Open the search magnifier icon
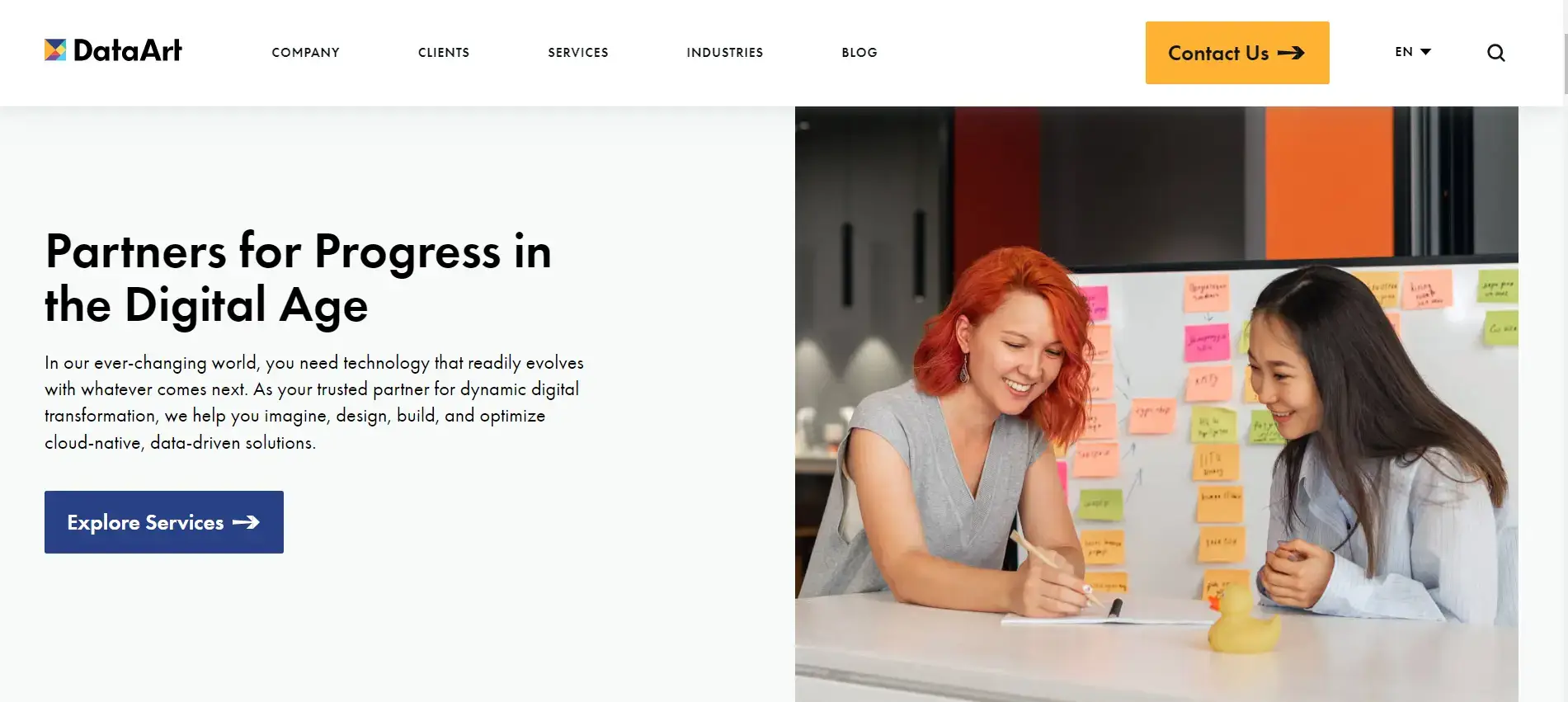 coord(1495,53)
